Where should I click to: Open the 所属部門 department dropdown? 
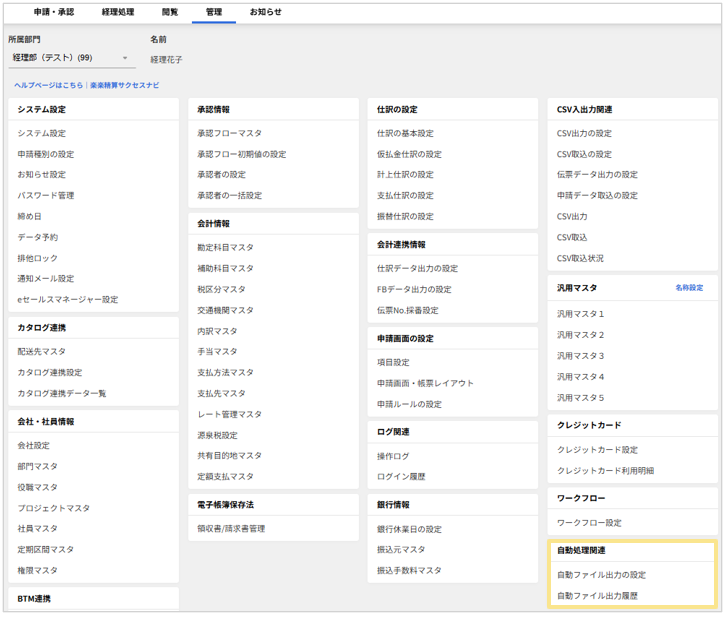click(70, 58)
